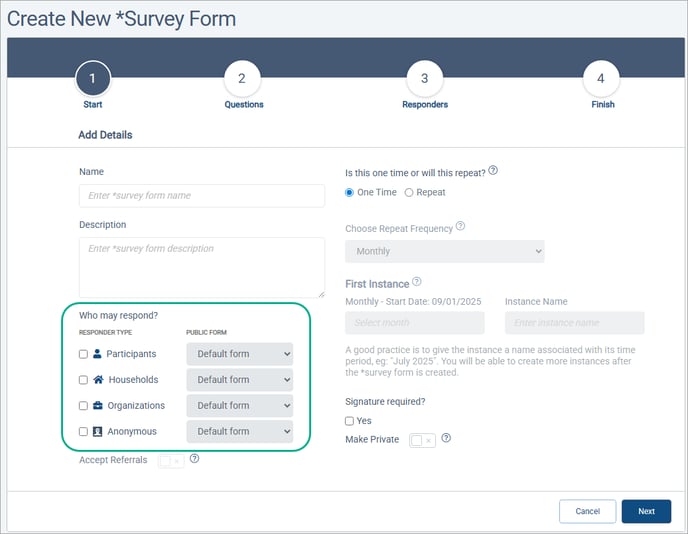Click the help icon beside First Instance
Viewport: 688px width, 534px height.
(417, 282)
